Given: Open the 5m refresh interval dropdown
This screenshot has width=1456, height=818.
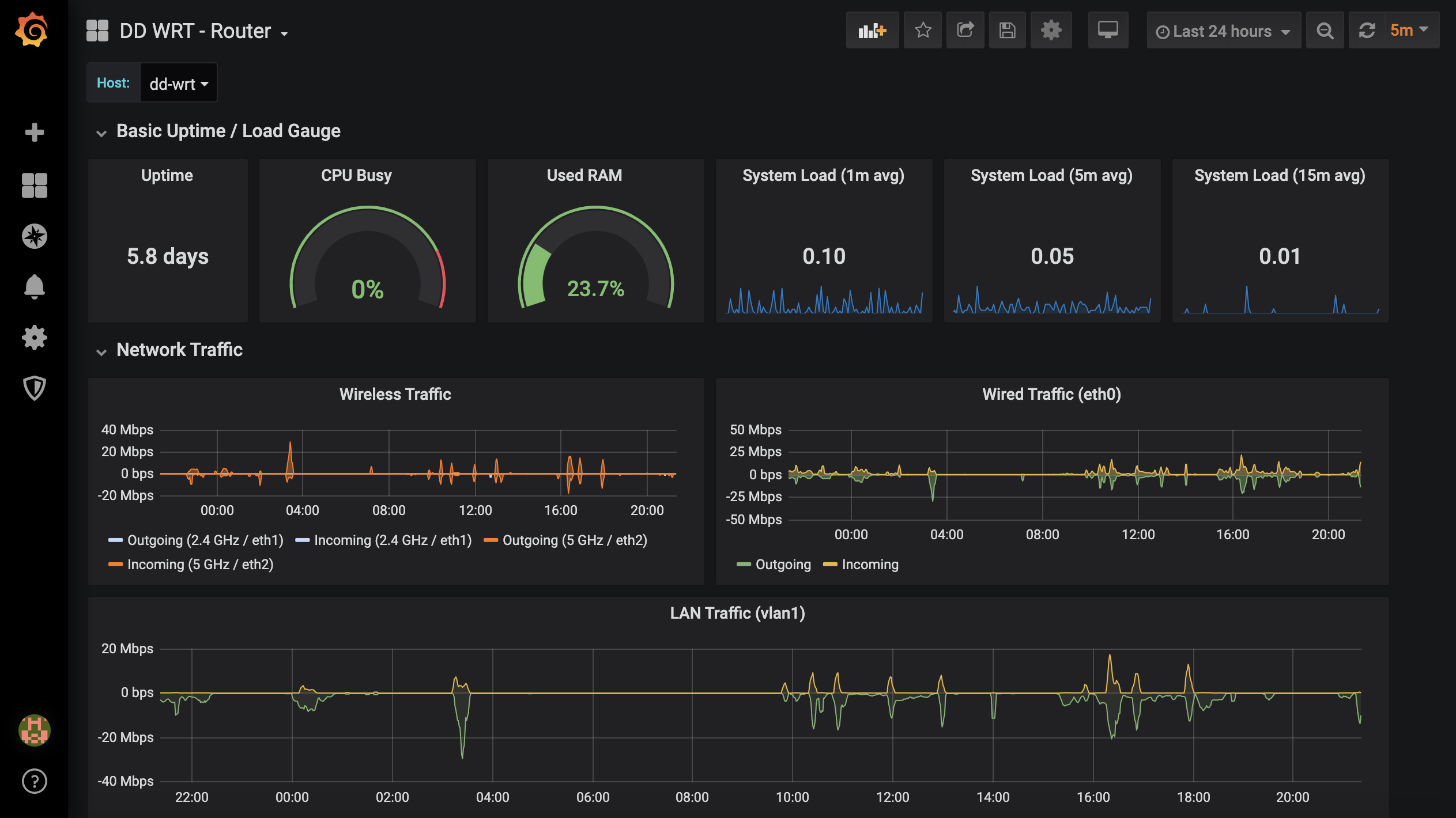Looking at the screenshot, I should pyautogui.click(x=1410, y=31).
